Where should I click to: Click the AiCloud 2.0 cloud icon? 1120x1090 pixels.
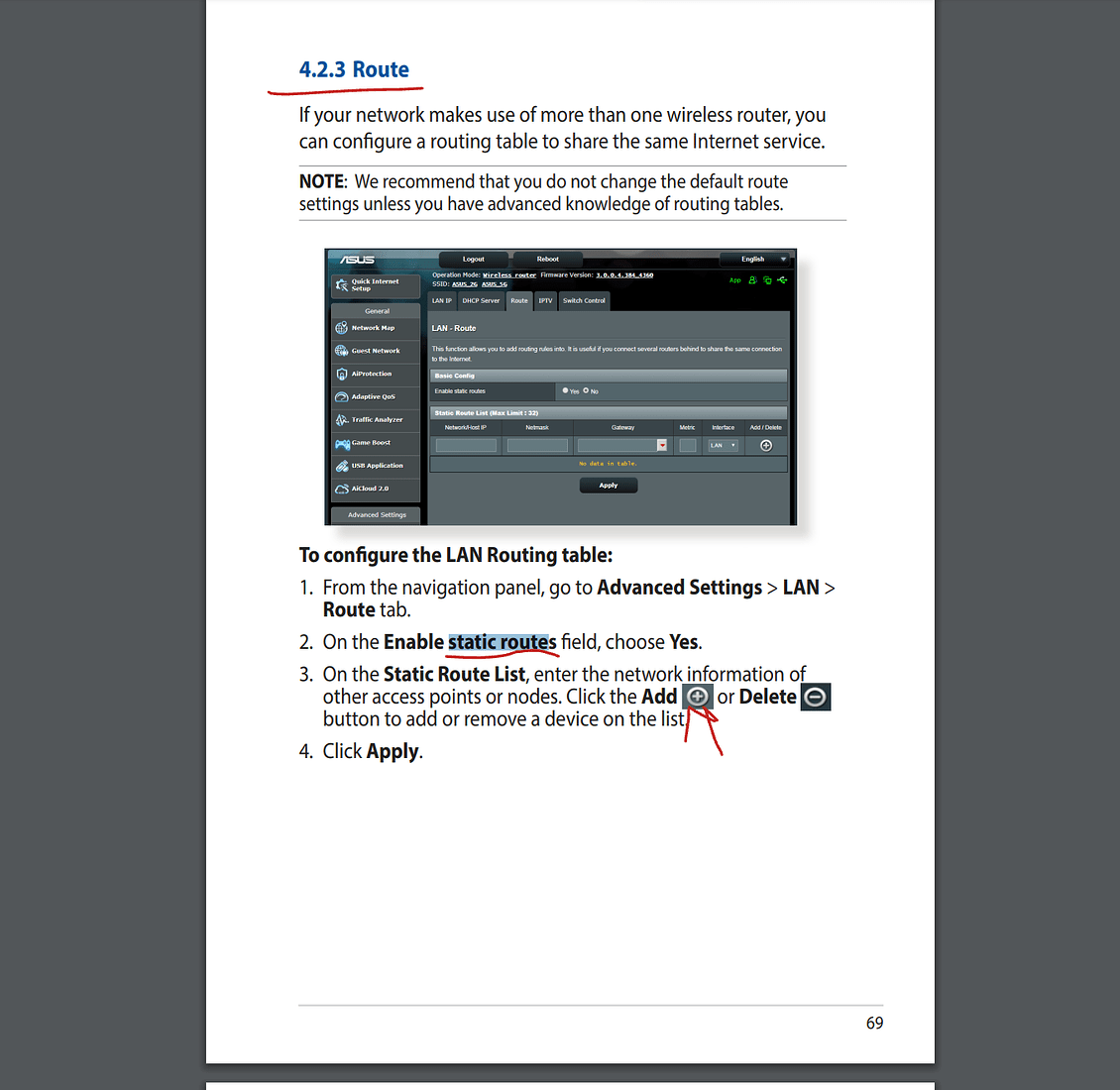click(341, 489)
